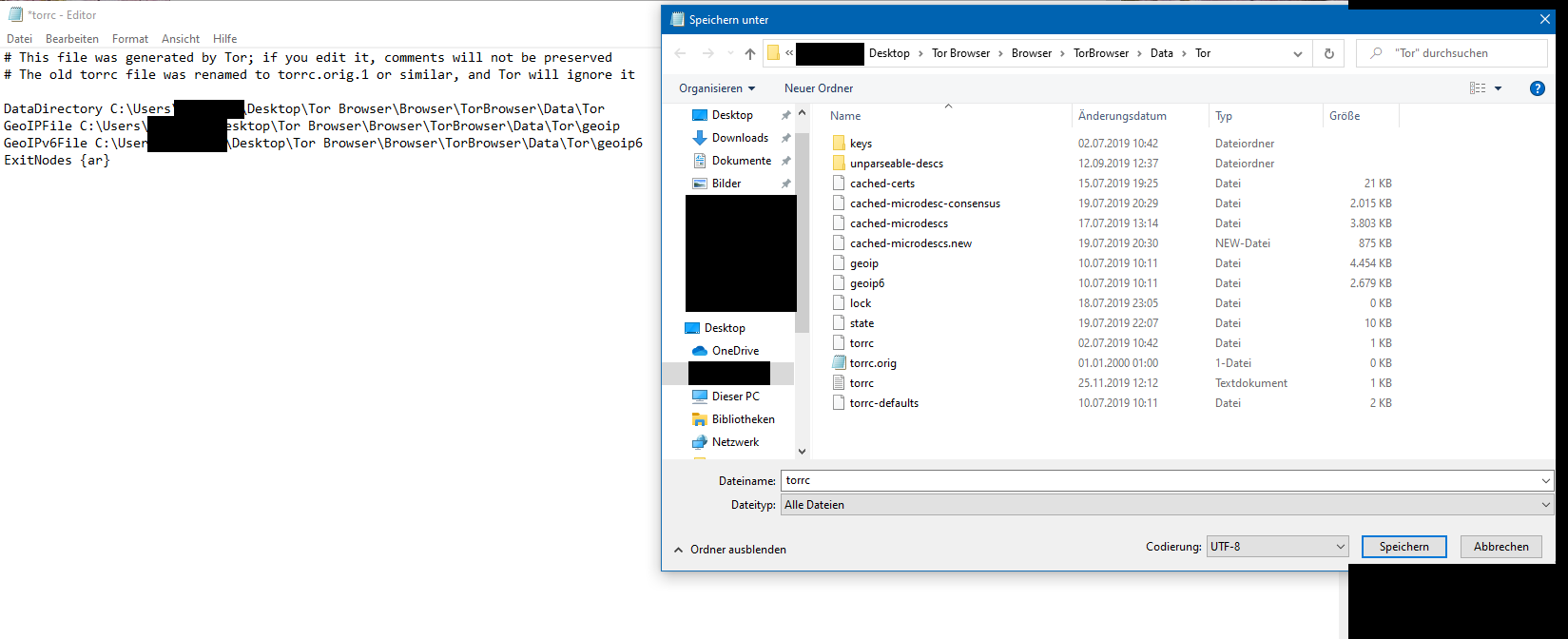Select the lock file
1568x639 pixels.
[861, 303]
